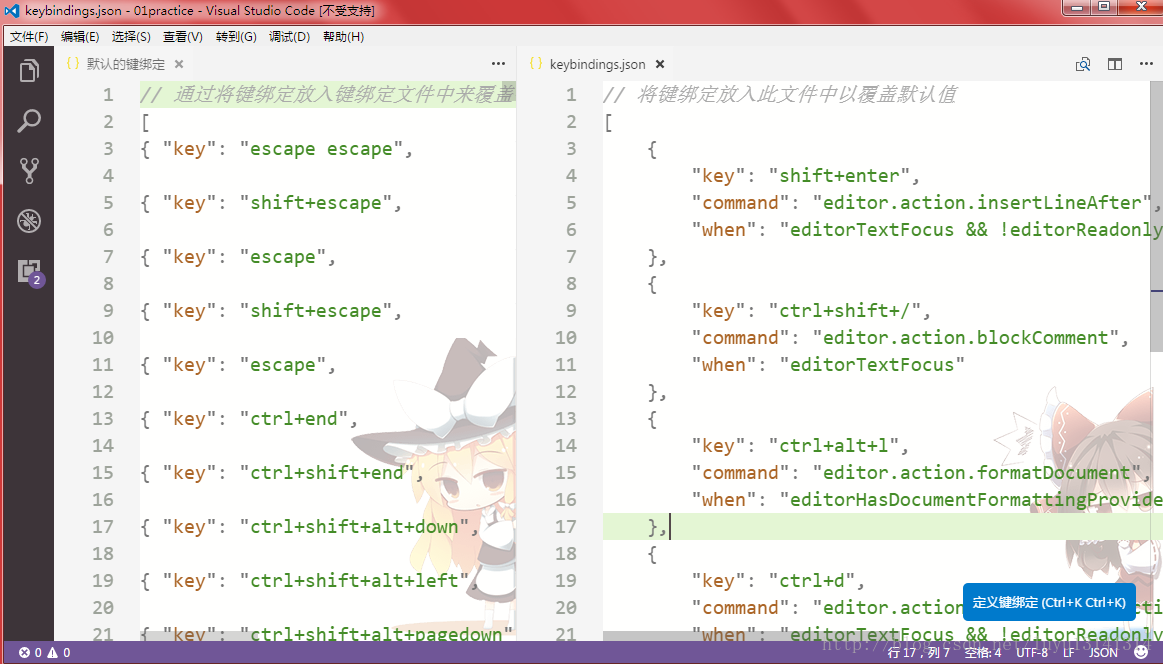Open more actions for right editor group
The image size is (1163, 664).
click(x=1146, y=64)
